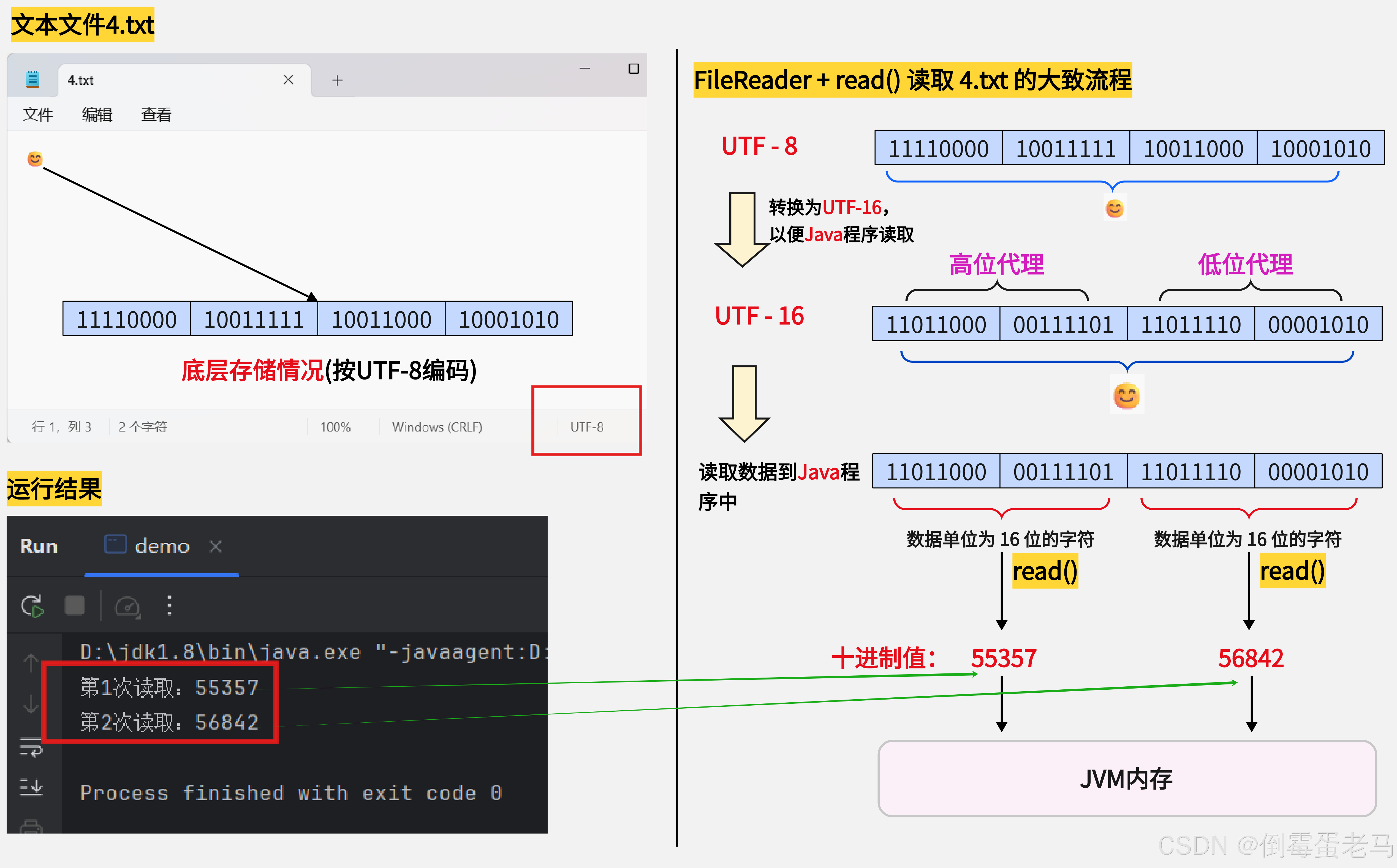This screenshot has width=1397, height=868.
Task: Click the 100% zoom level indicator
Action: coord(335,427)
